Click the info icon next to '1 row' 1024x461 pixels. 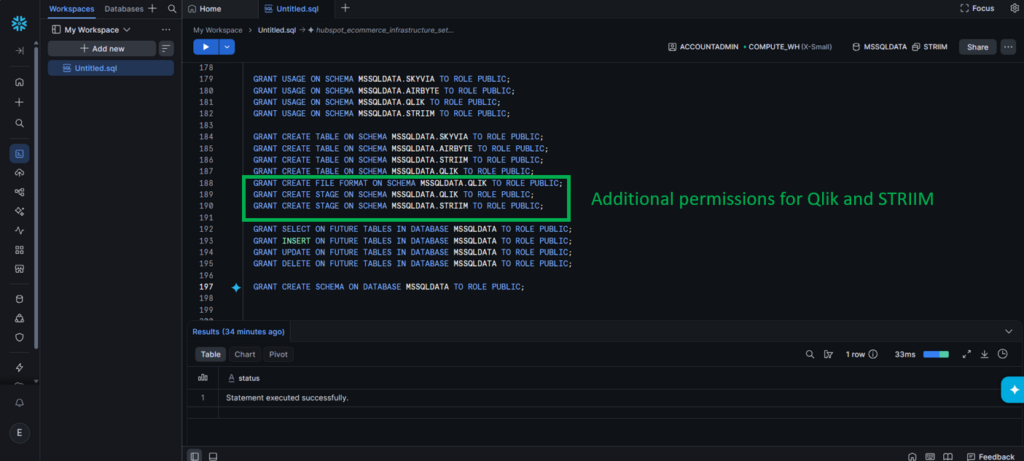[x=873, y=354]
